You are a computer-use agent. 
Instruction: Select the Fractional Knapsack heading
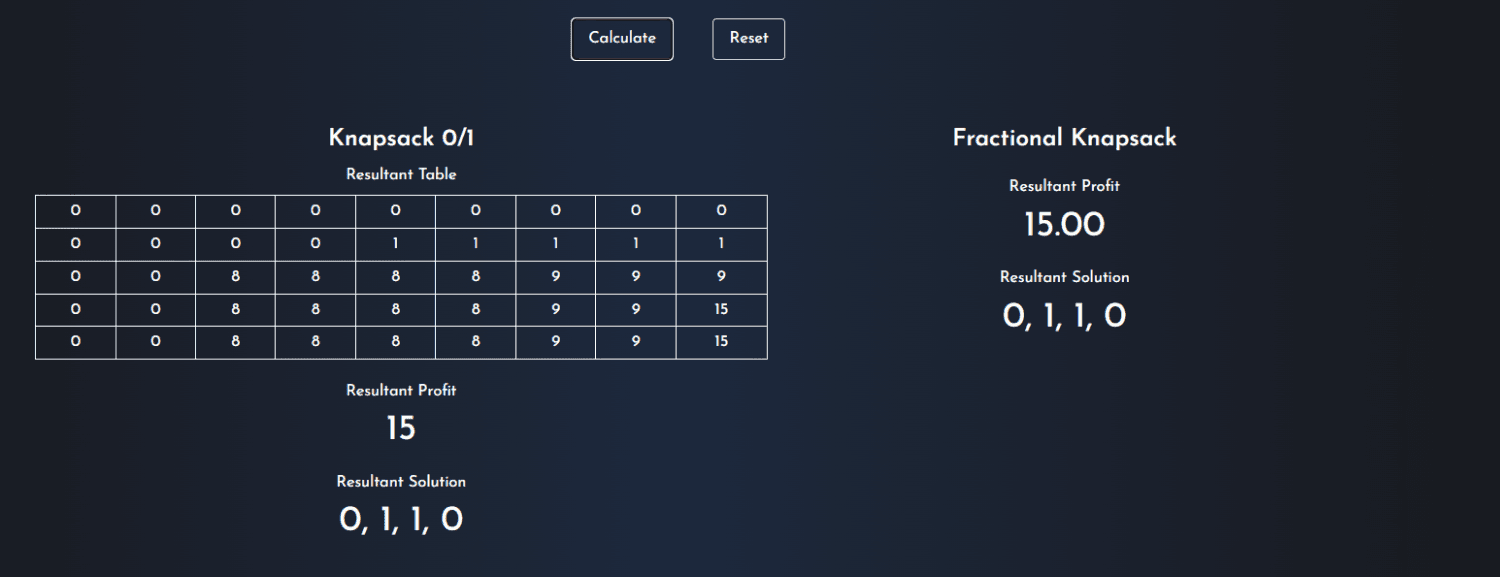click(1064, 138)
